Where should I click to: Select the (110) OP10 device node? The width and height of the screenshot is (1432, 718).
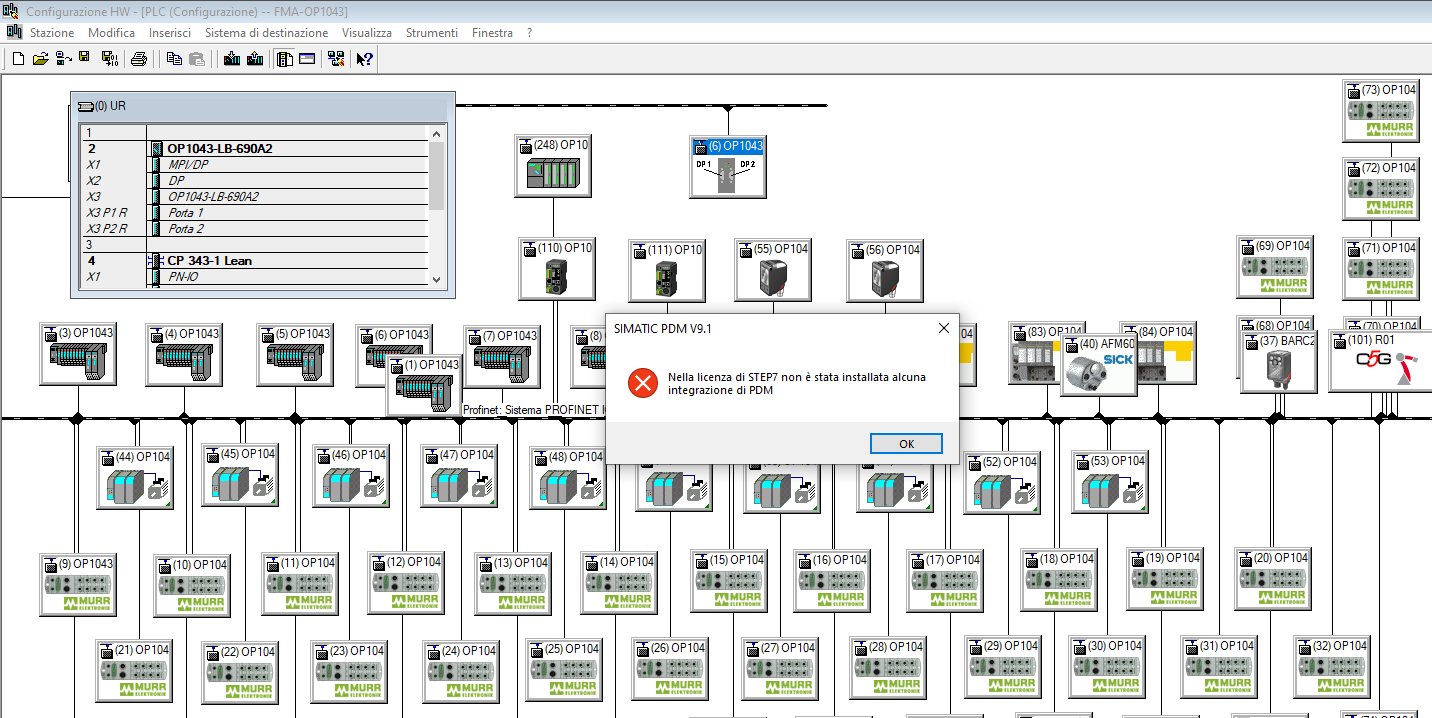556,269
